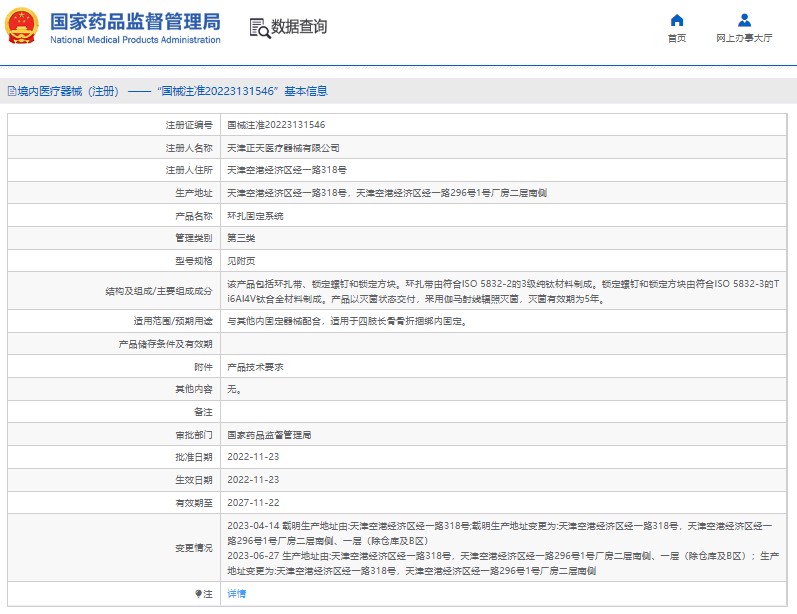797x614 pixels.
Task: Click the registrant name 天津正天医疗器械有限公司
Action: [x=276, y=147]
